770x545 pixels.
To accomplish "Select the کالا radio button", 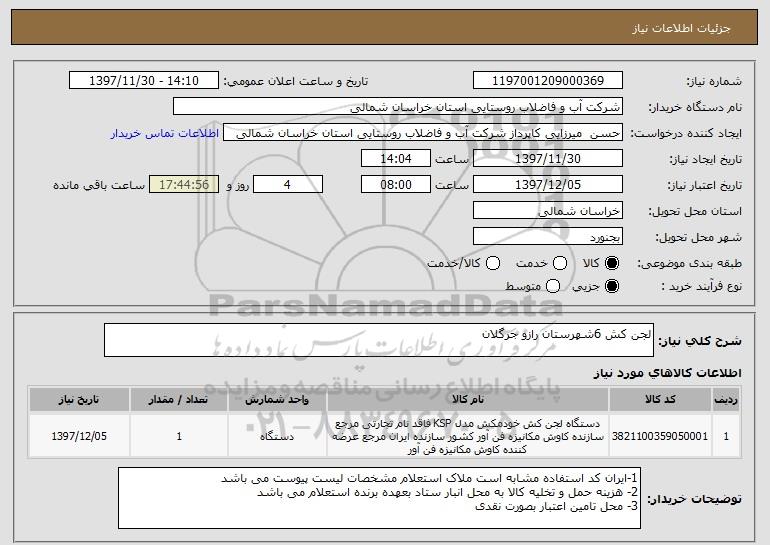I will (612, 263).
